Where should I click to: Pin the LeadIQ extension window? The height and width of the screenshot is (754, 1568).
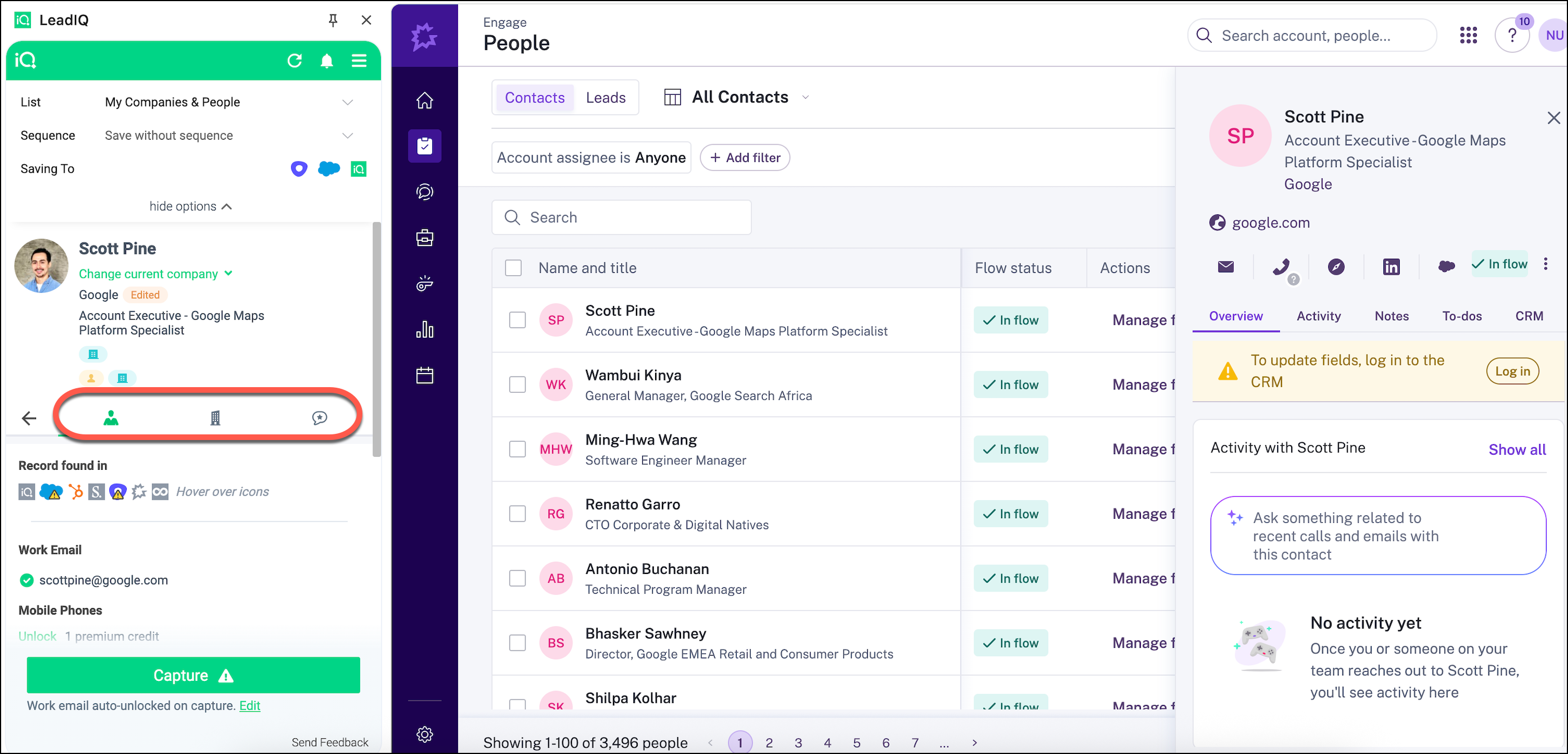pyautogui.click(x=333, y=20)
